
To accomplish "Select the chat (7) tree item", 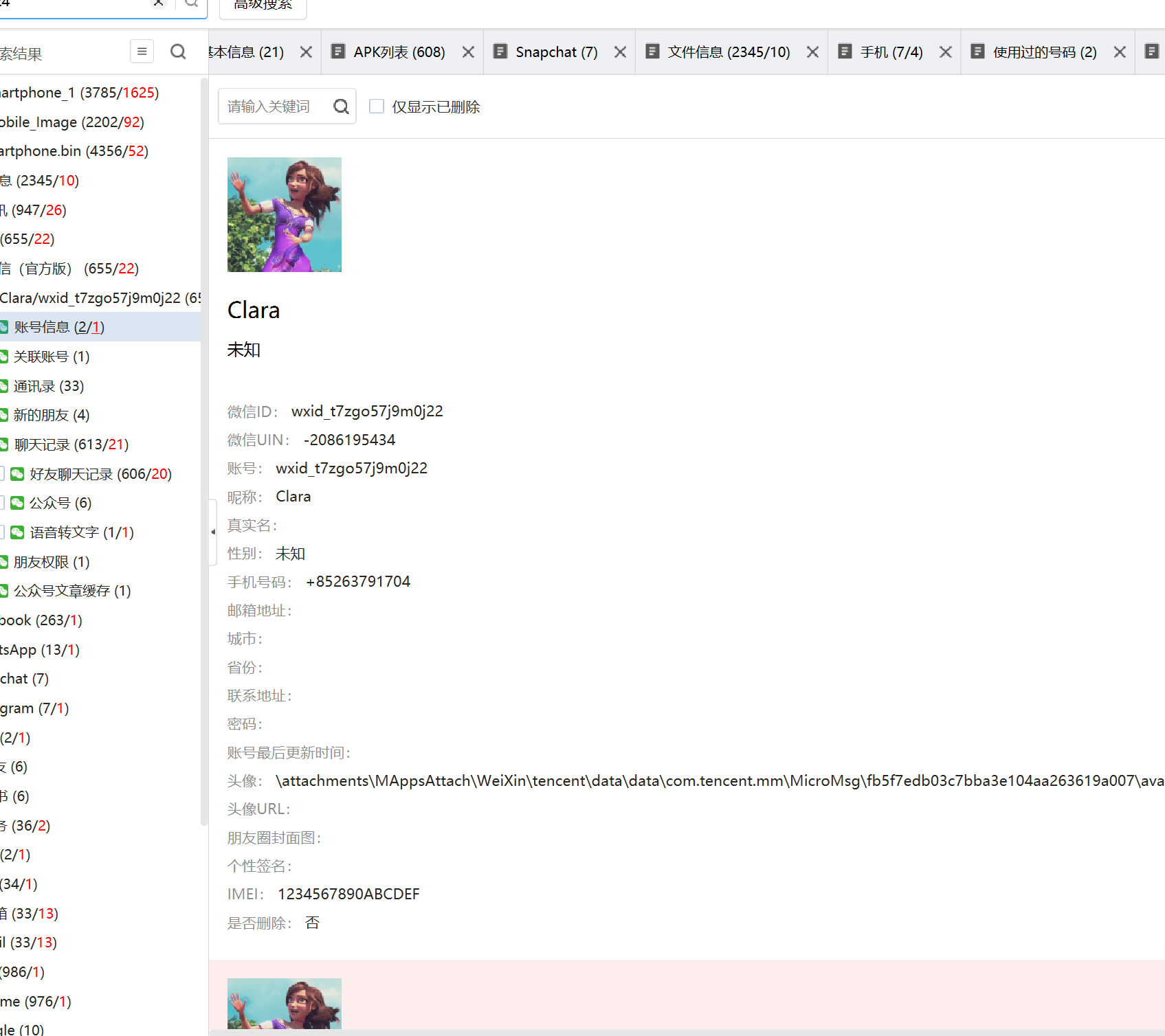I will pyautogui.click(x=25, y=679).
